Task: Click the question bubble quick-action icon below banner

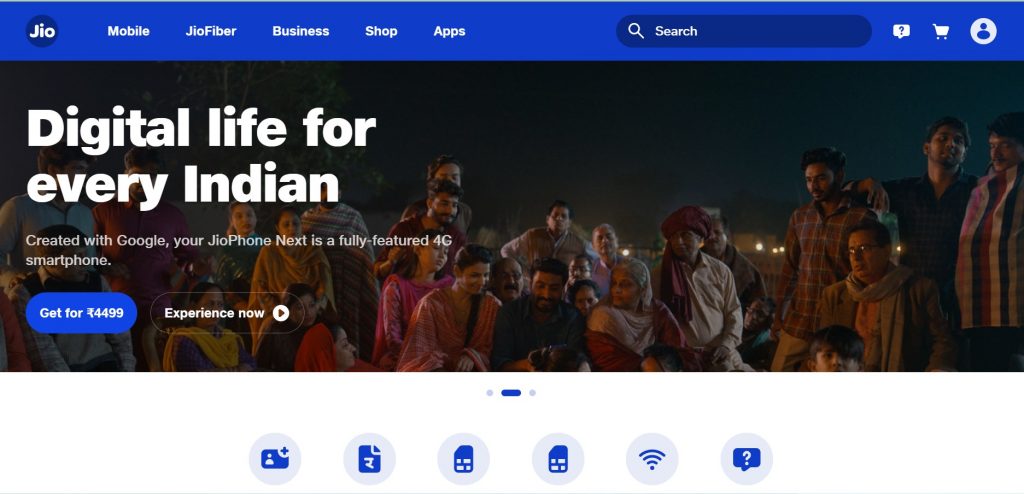Action: point(746,459)
